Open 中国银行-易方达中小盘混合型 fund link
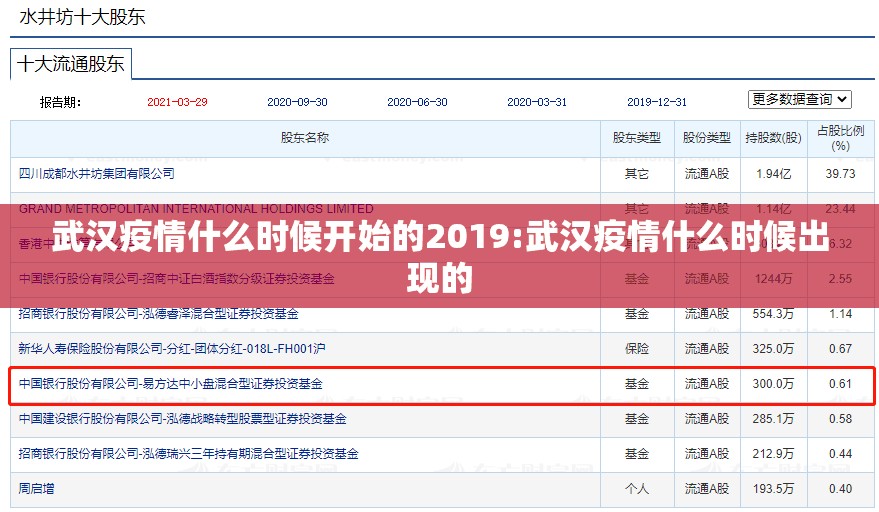Screen dimensions: 879x512 [x=170, y=384]
